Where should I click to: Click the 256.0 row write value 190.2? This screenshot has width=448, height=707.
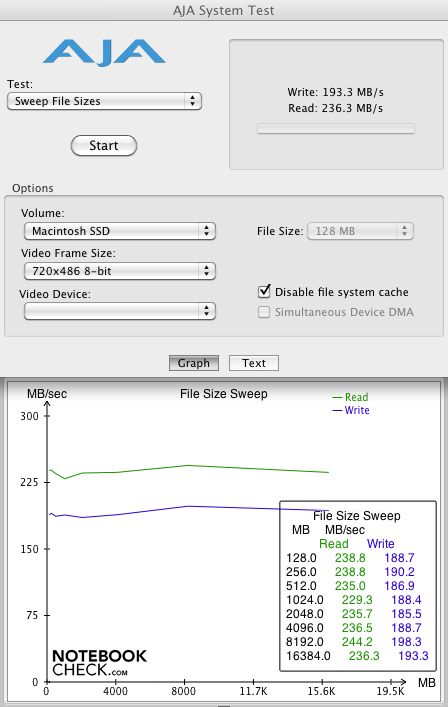[399, 572]
